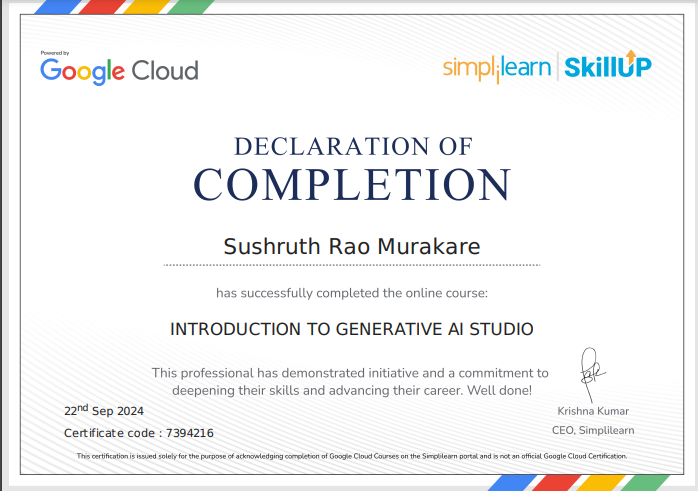Click the large 'COMPLETION' title
The image size is (698, 491).
coord(352,185)
